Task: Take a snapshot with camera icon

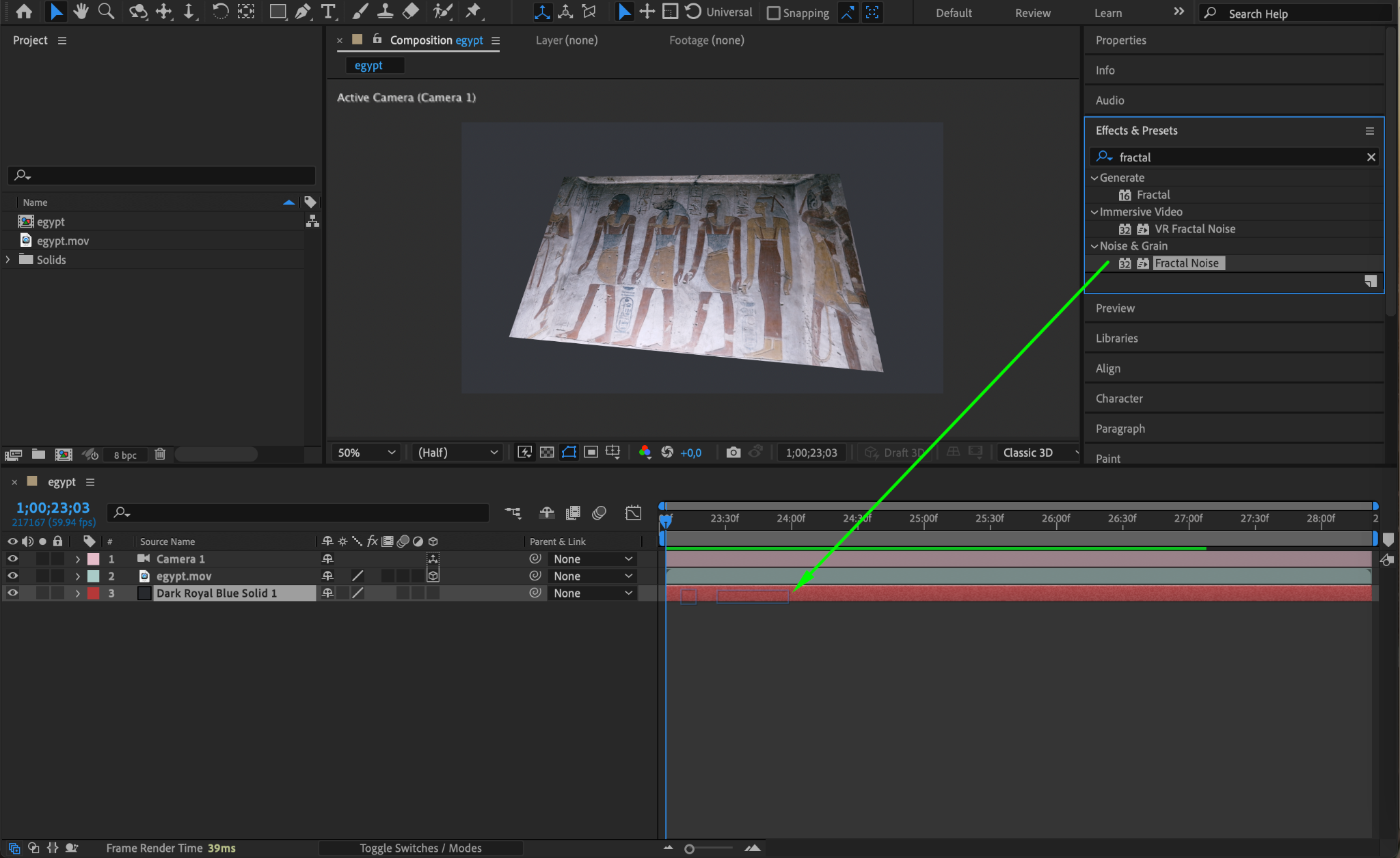Action: pos(733,453)
